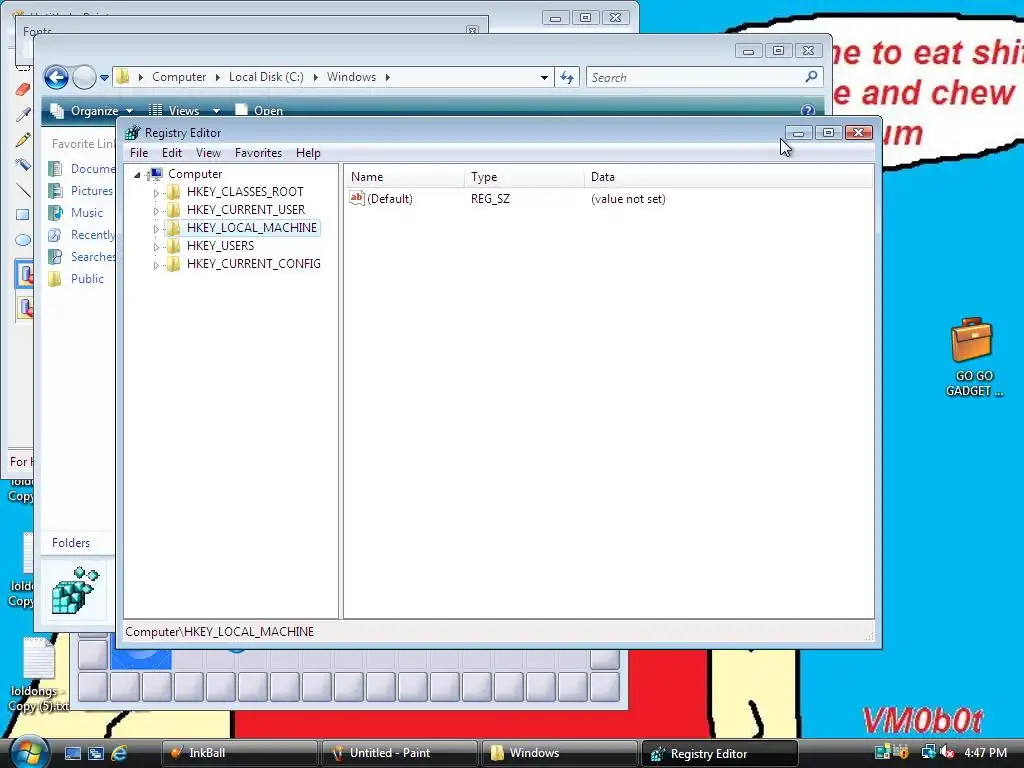Switch to InkBall taskbar button
The width and height of the screenshot is (1024, 768).
pos(239,753)
